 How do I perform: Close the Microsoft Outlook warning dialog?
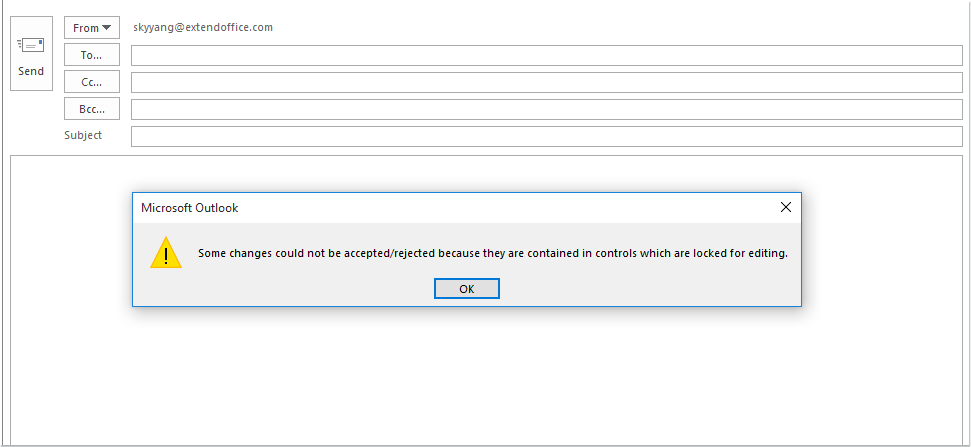point(785,207)
